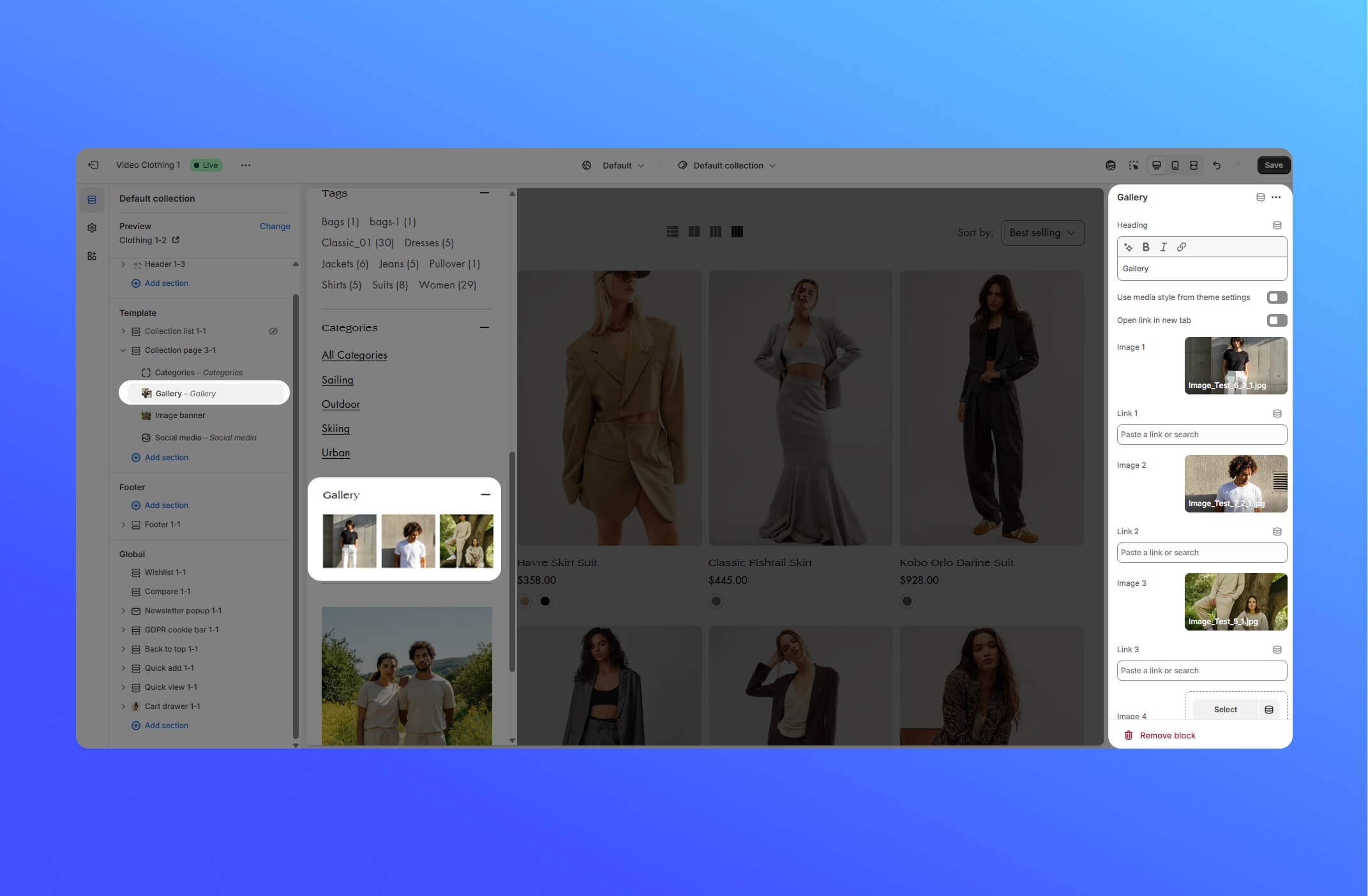
Task: Click the AI generate text sparkle icon
Action: [x=1129, y=247]
